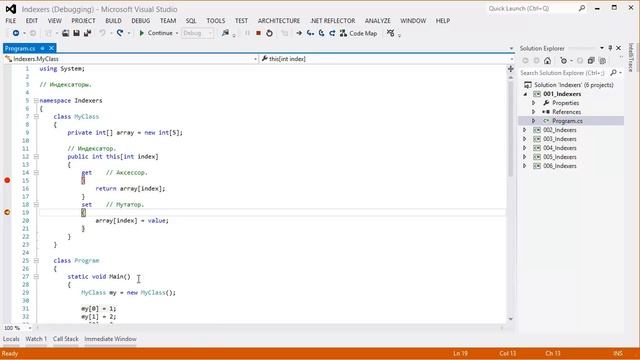The height and width of the screenshot is (360, 640).
Task: Open the Solution Explorer window options dropdown
Action: click(602, 48)
